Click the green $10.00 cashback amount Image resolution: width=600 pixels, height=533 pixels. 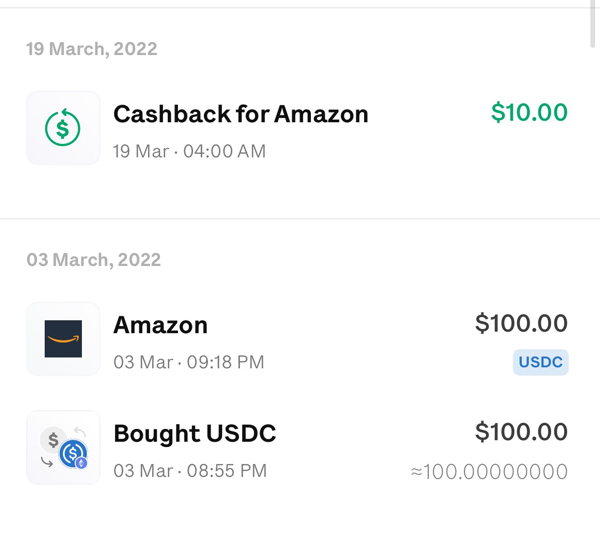pyautogui.click(x=529, y=112)
